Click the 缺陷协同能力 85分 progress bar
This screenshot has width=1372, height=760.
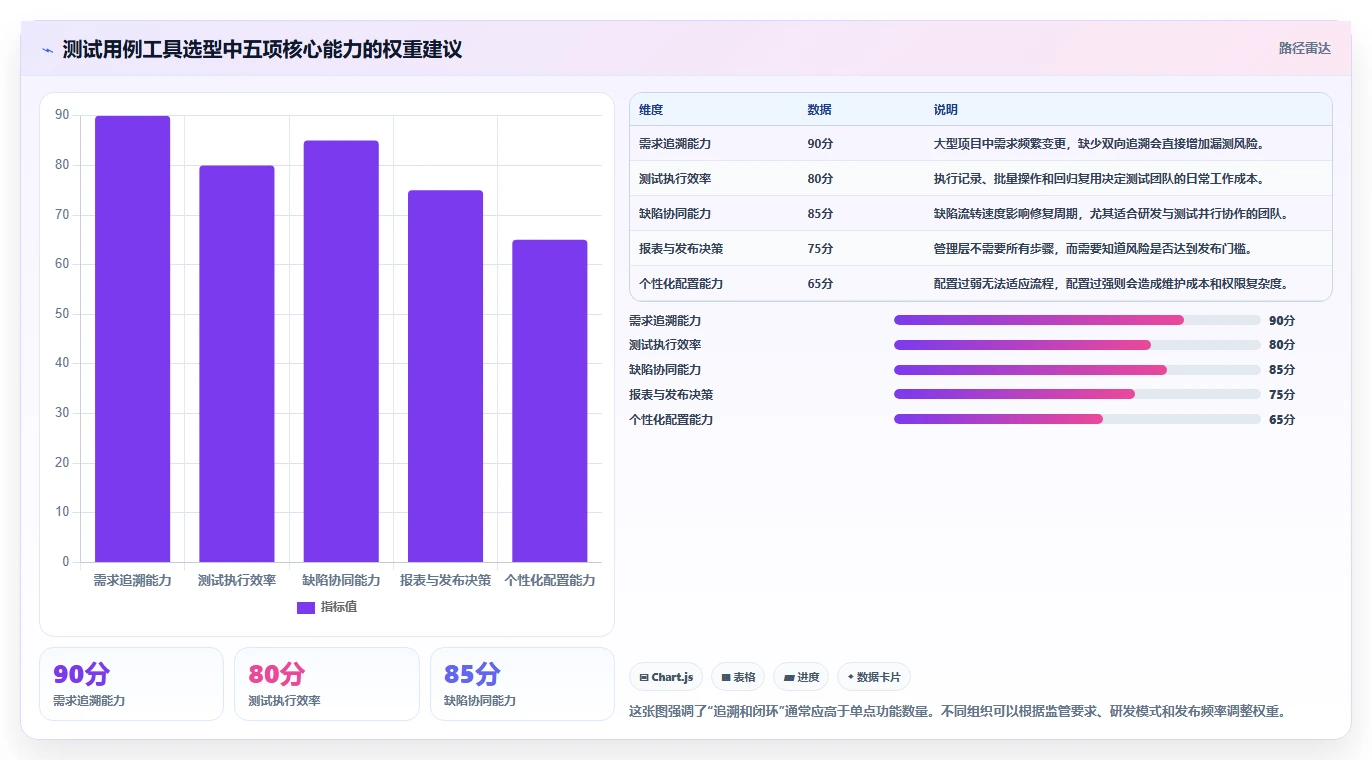(1077, 370)
